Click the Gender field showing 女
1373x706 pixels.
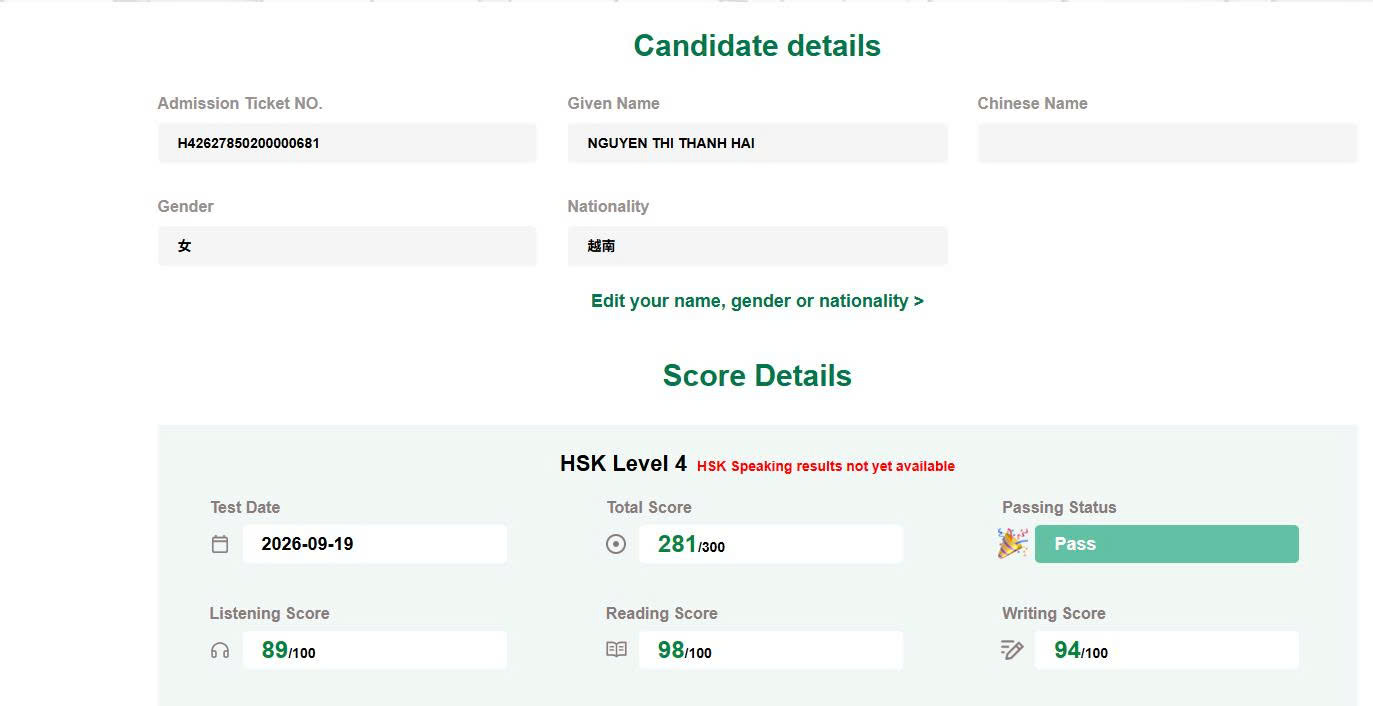pos(347,246)
